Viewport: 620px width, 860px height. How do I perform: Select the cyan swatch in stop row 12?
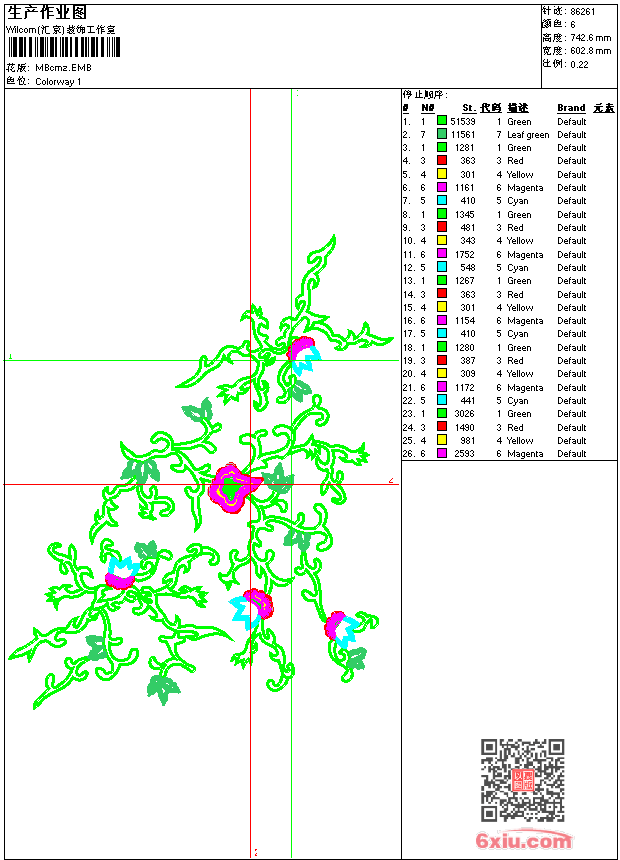coord(441,267)
